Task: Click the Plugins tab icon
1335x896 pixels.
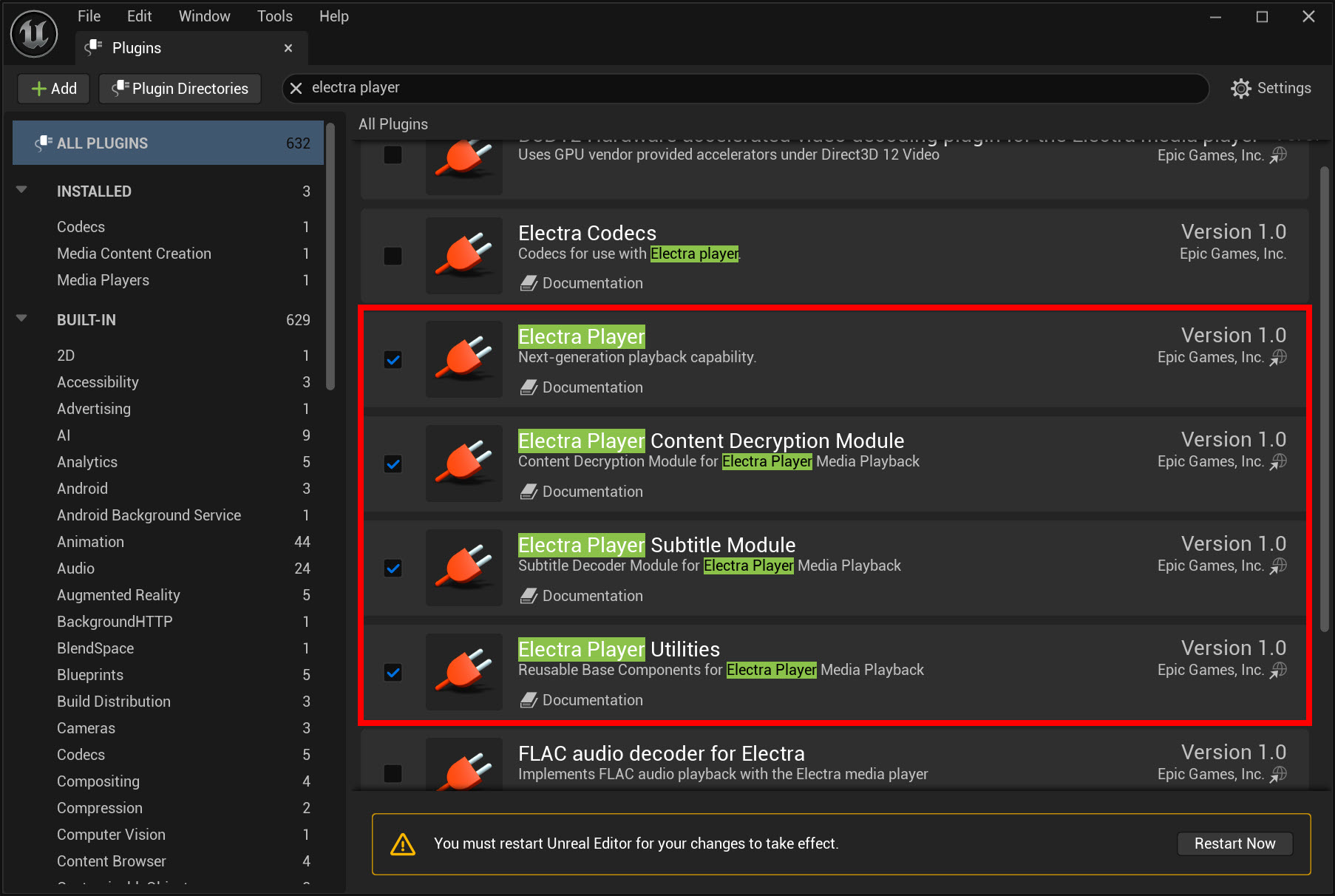Action: click(93, 48)
